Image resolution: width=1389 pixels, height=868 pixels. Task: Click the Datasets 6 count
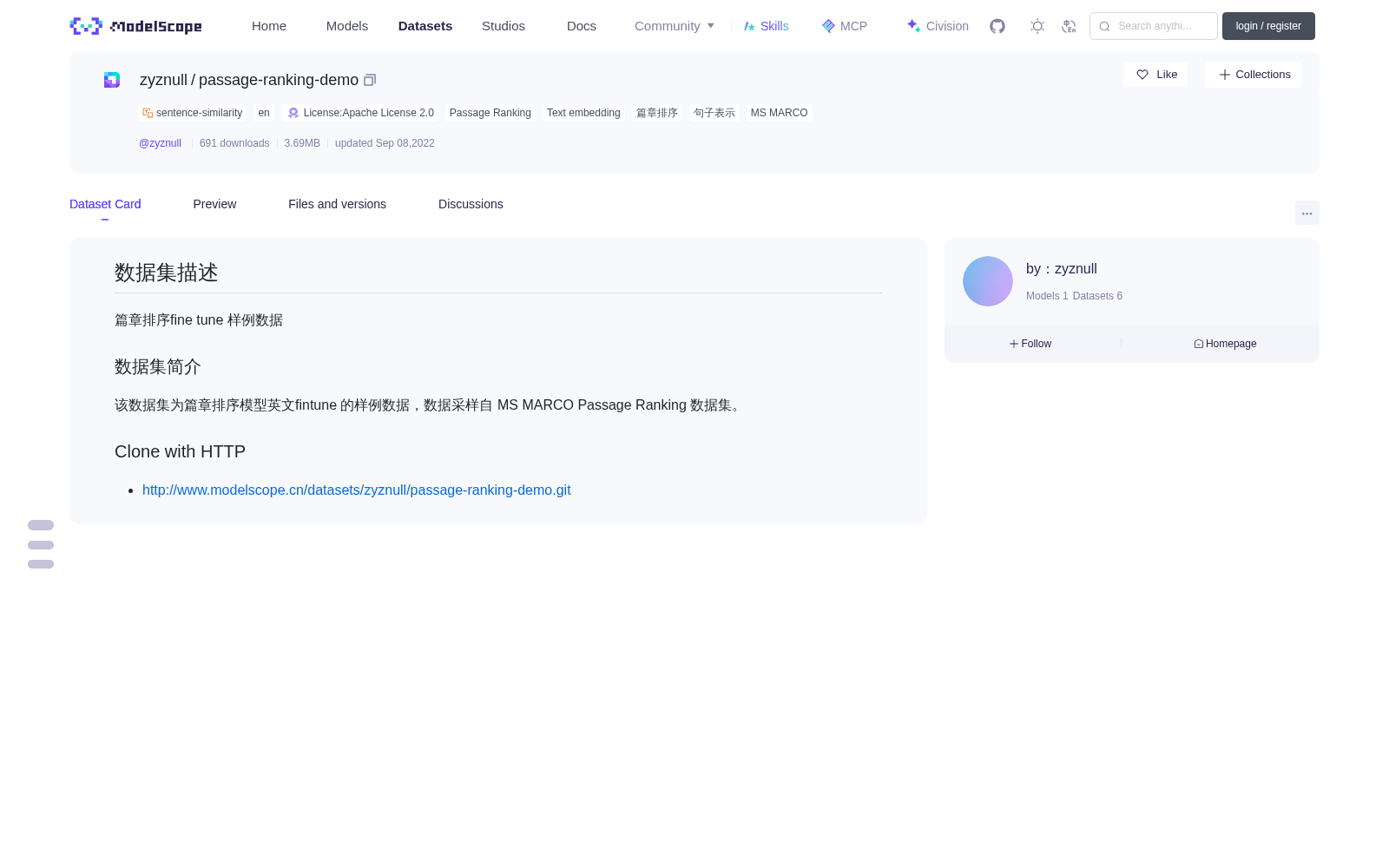click(1097, 296)
